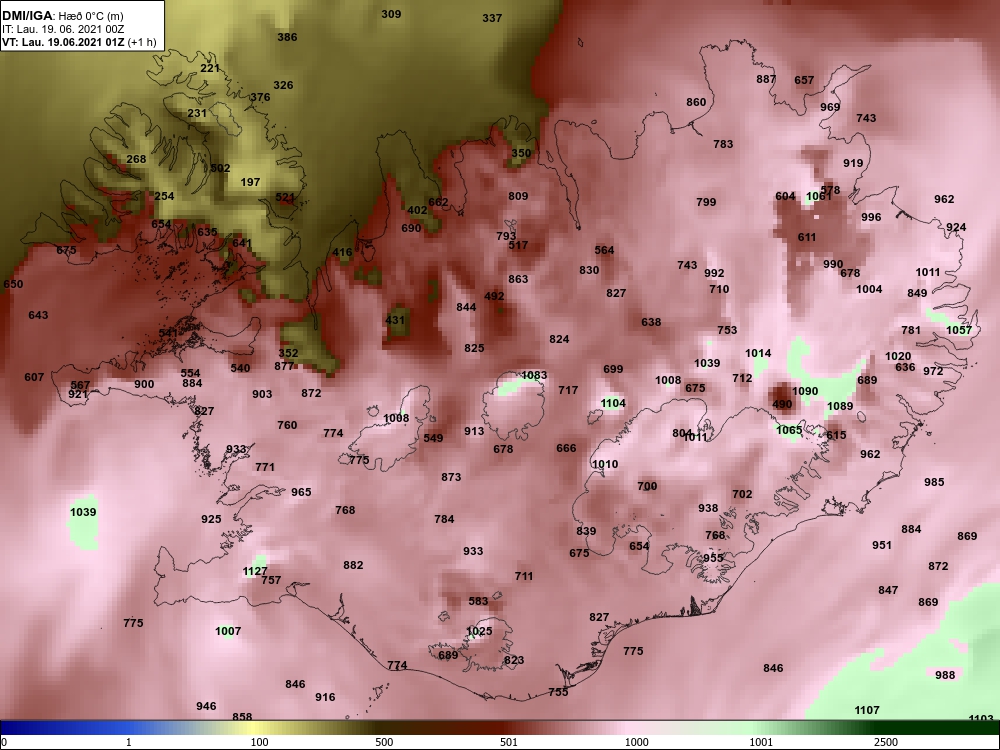Click the map value 638
This screenshot has height=750, width=1000.
point(651,322)
